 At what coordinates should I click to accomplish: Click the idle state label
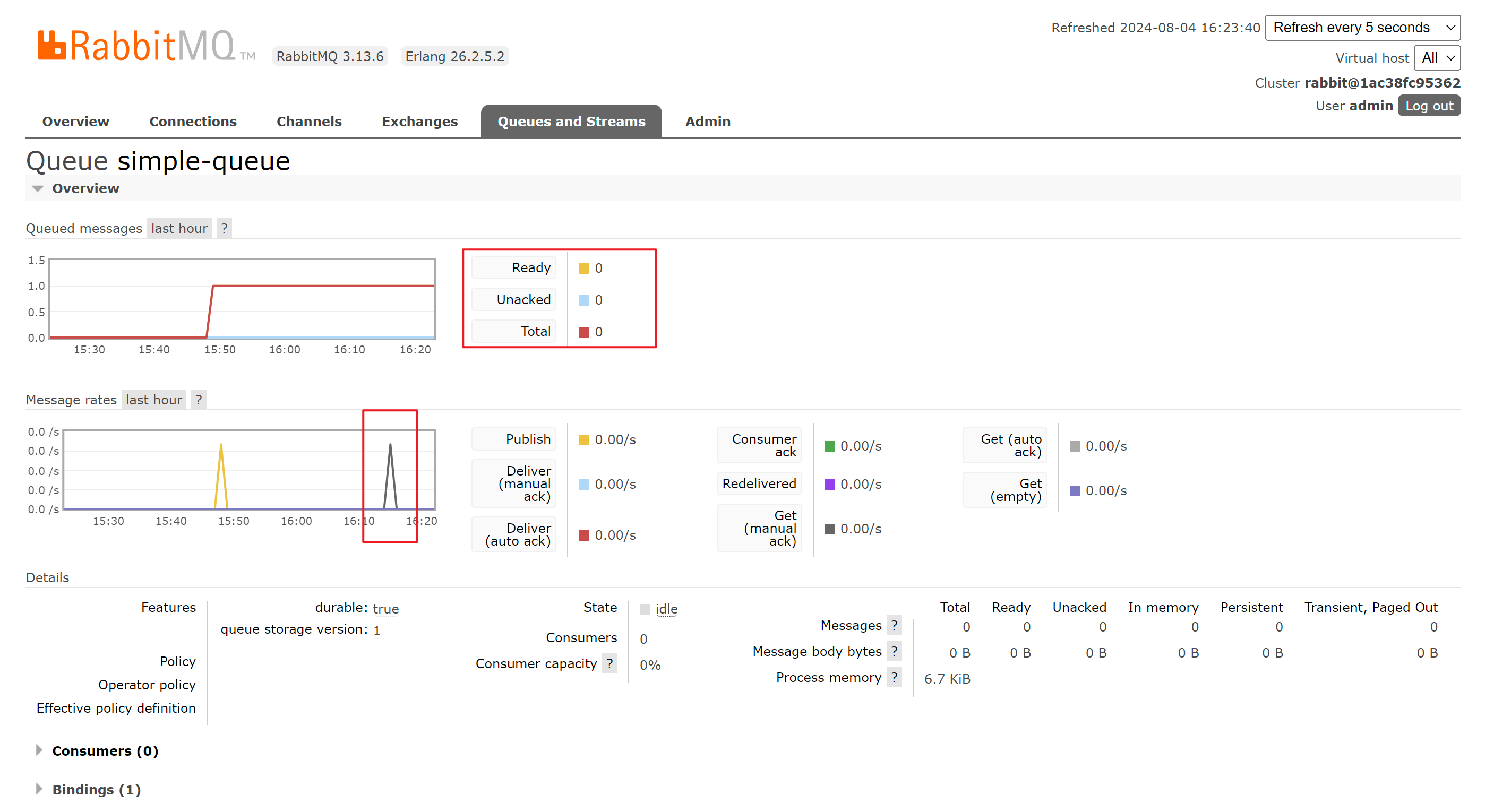pos(666,609)
